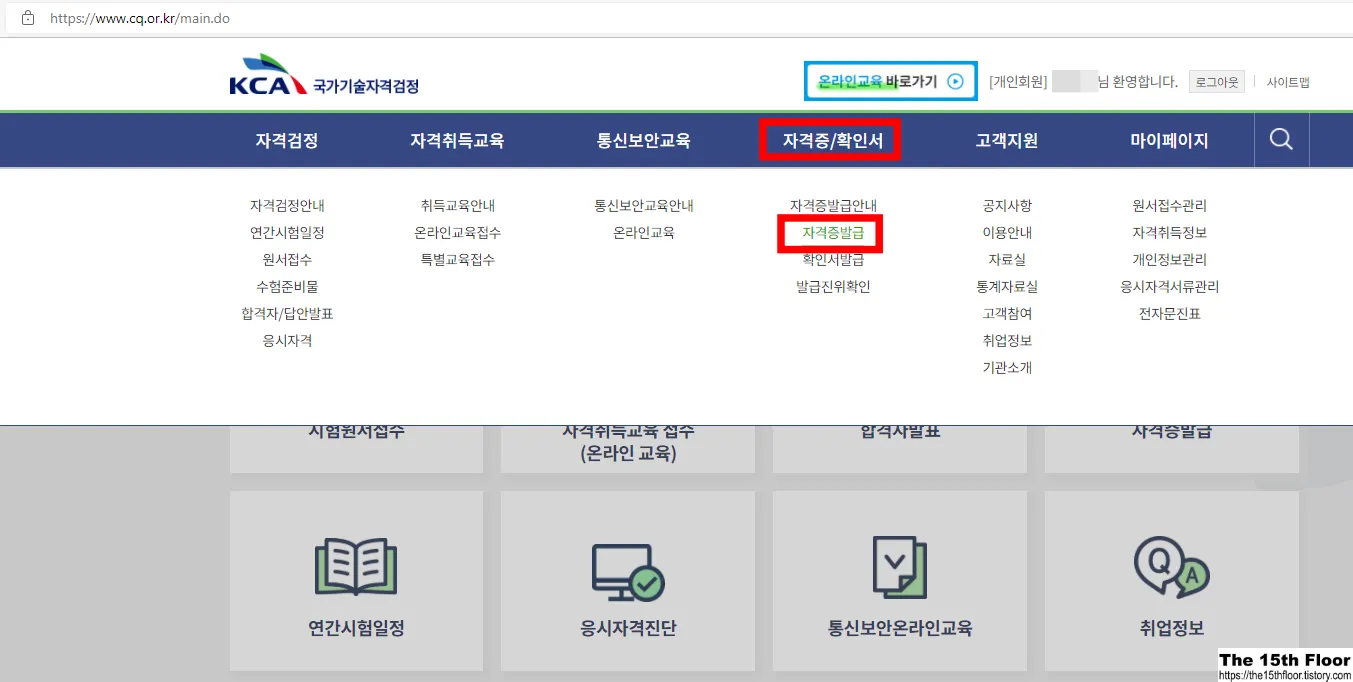The width and height of the screenshot is (1353, 682).
Task: Open the 통신보안교육 main menu
Action: tap(644, 141)
